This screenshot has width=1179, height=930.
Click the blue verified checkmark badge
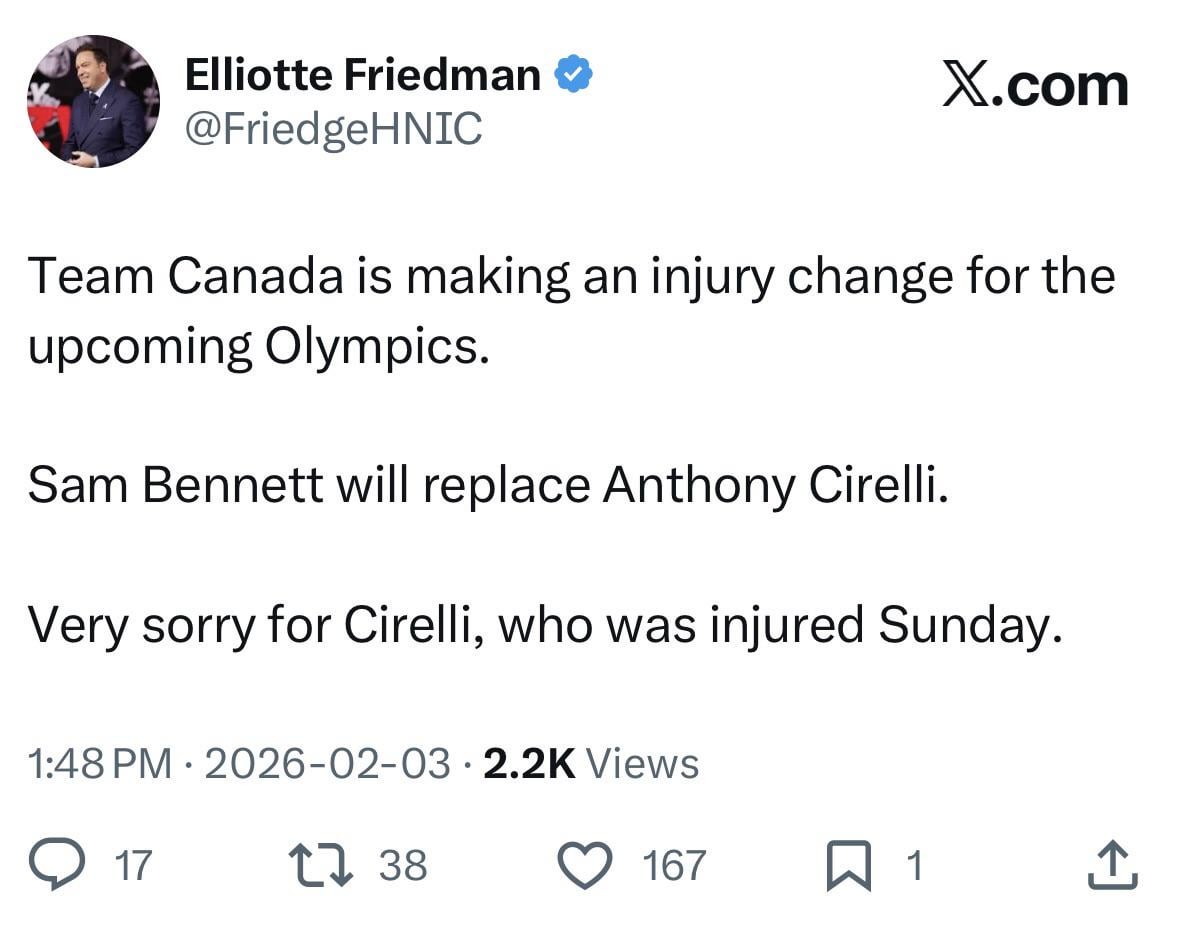click(x=573, y=76)
